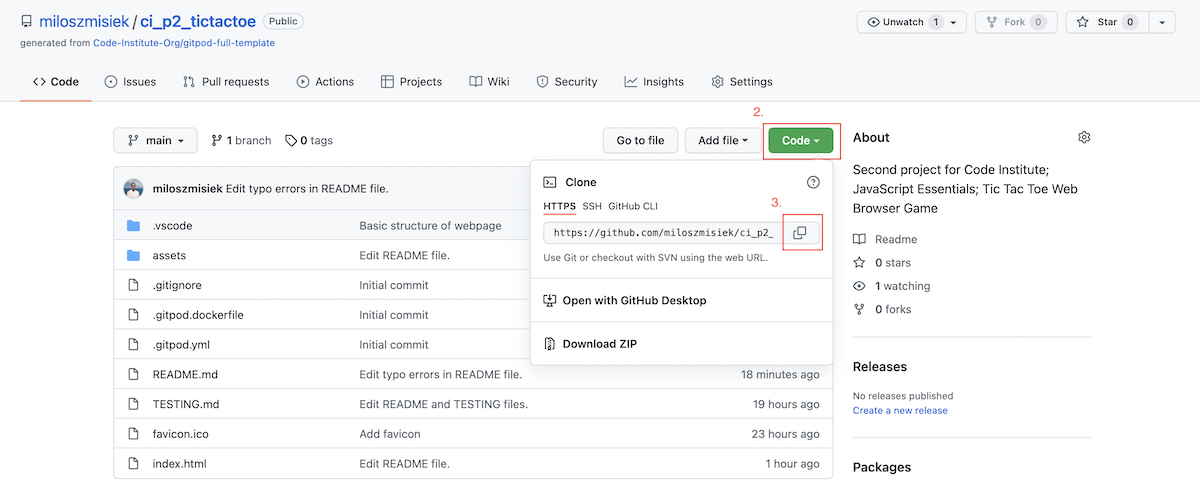Open the Projects tab
Image resolution: width=1200 pixels, height=487 pixels.
pos(411,82)
